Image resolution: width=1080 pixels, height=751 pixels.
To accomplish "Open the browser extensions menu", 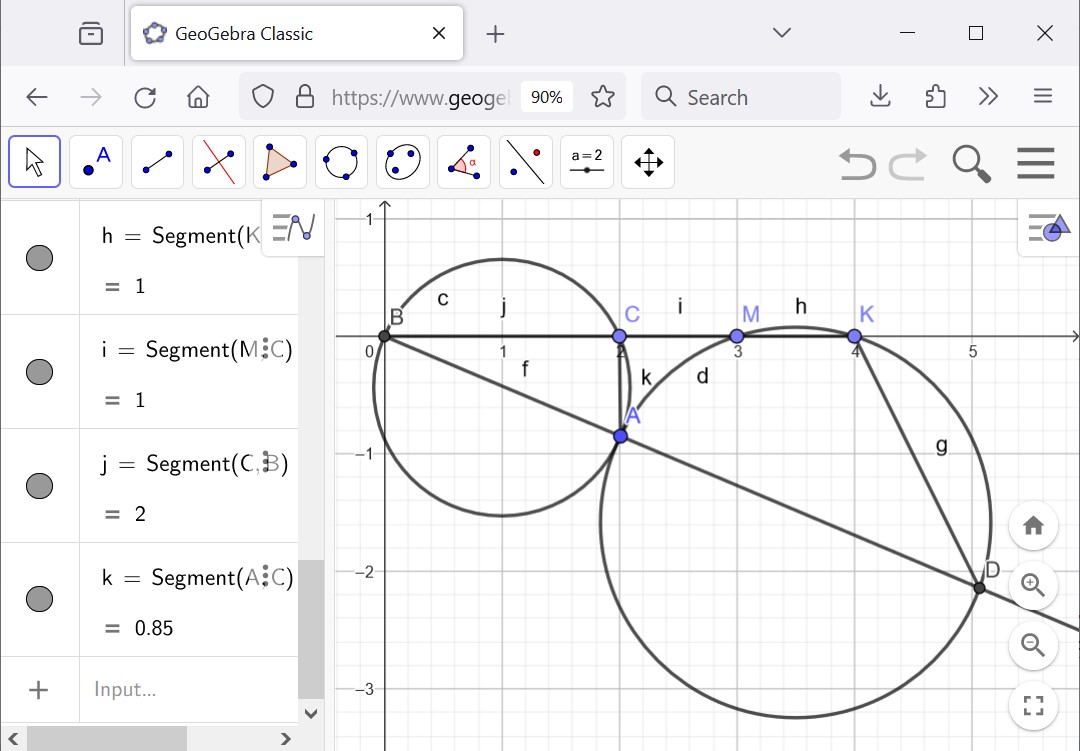I will 935,96.
